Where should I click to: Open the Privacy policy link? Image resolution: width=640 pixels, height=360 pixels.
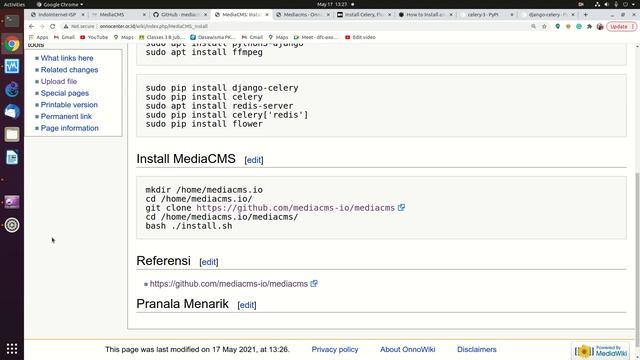(x=335, y=349)
